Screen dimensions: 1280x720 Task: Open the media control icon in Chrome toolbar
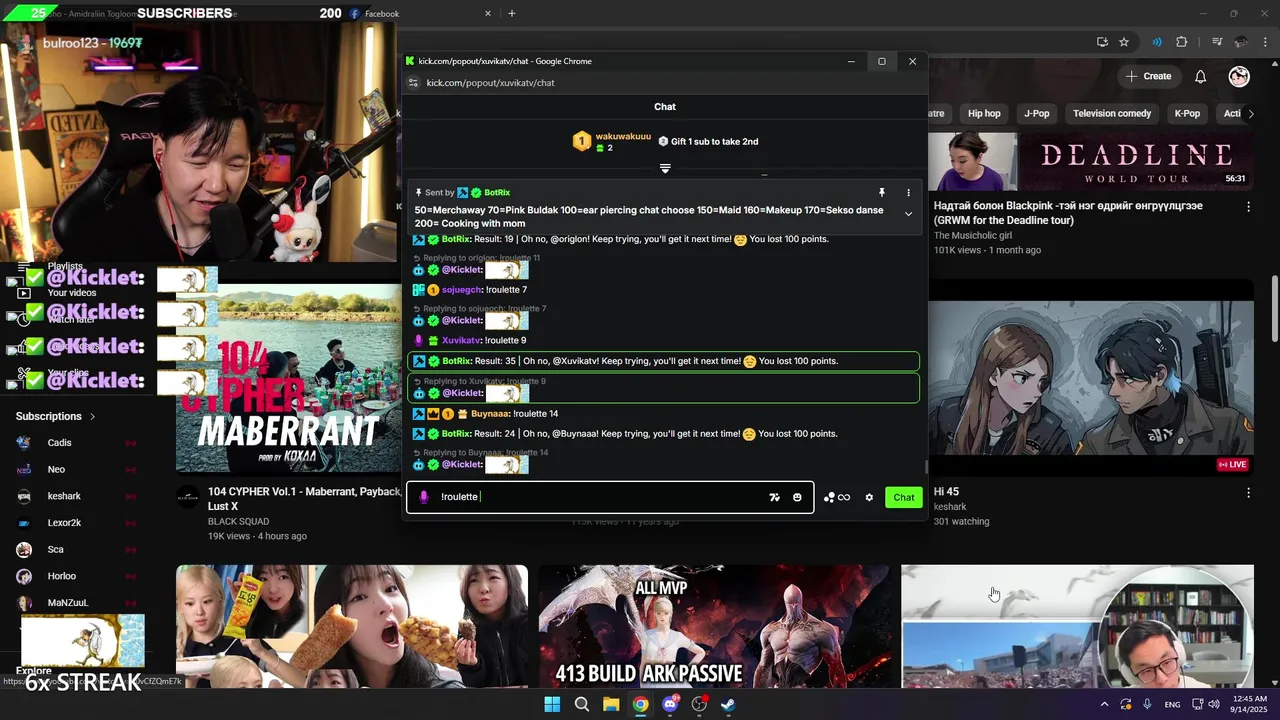[1217, 42]
